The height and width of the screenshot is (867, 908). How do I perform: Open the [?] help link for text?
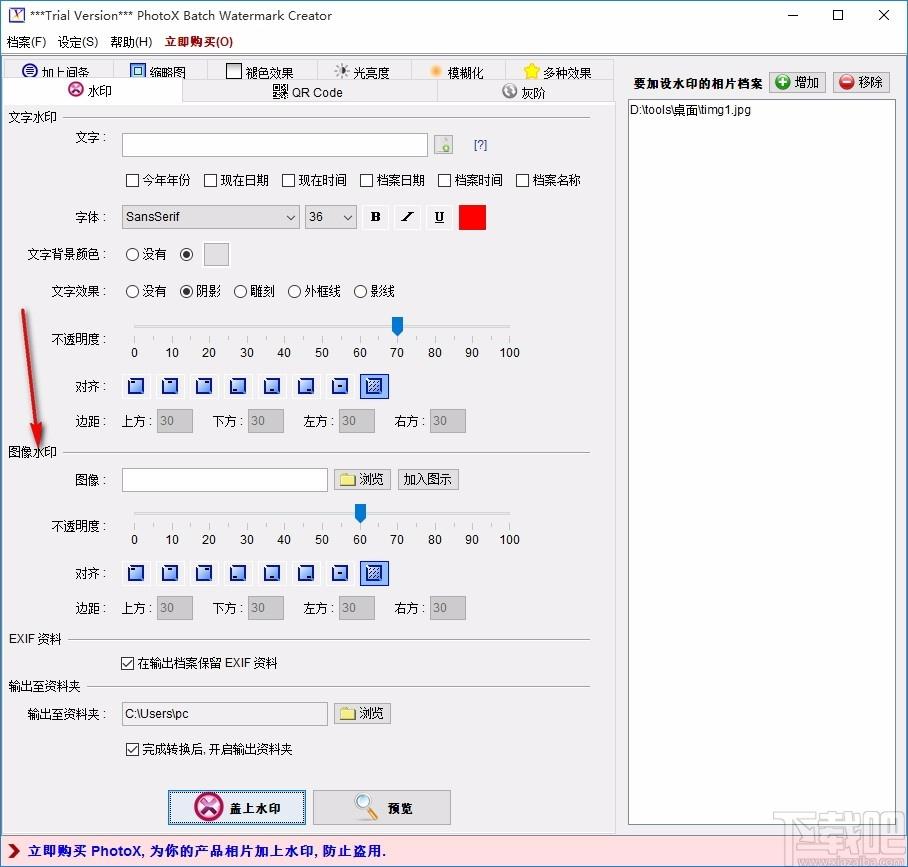click(x=481, y=145)
